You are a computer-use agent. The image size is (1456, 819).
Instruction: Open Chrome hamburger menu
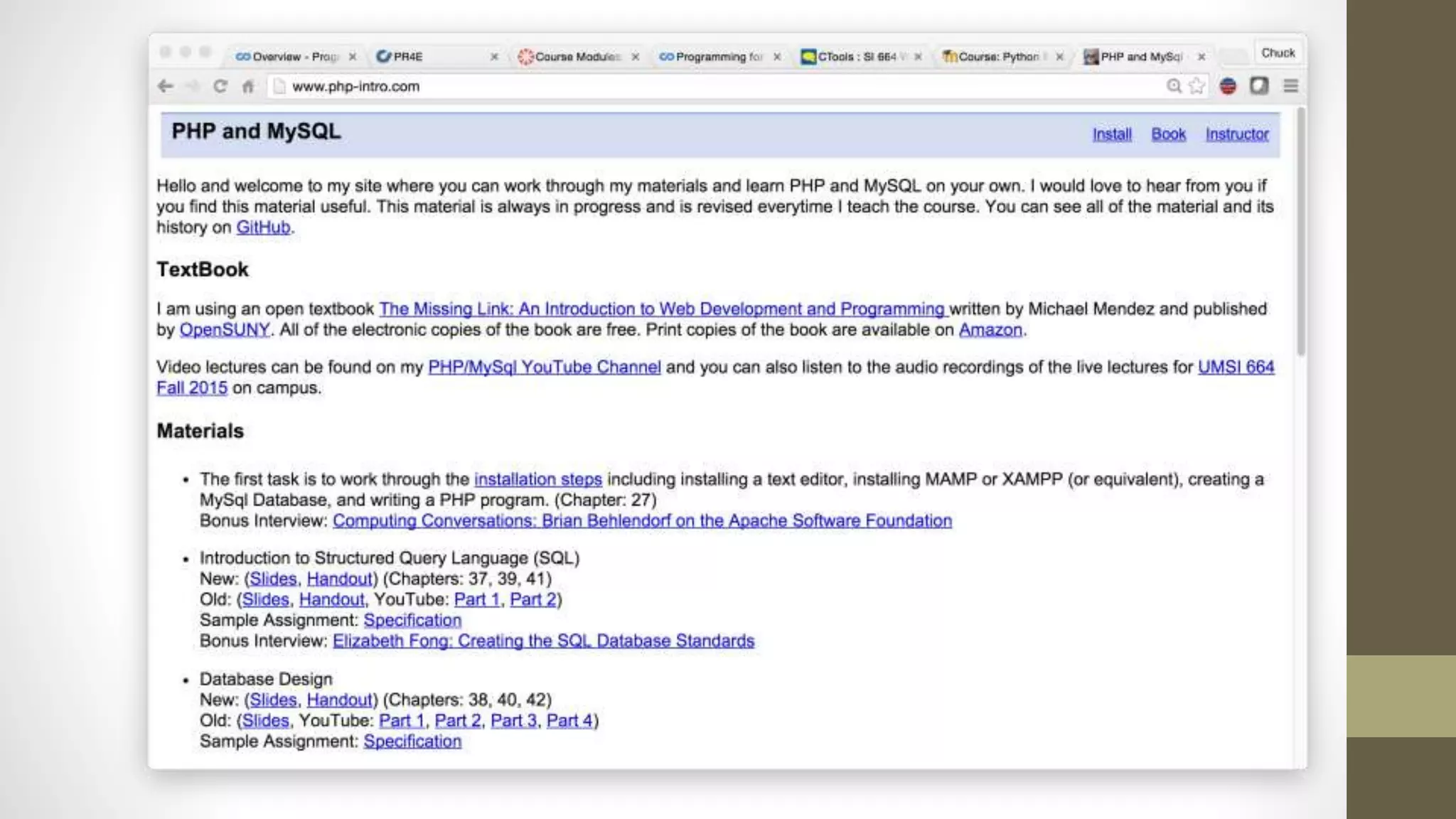(1291, 86)
